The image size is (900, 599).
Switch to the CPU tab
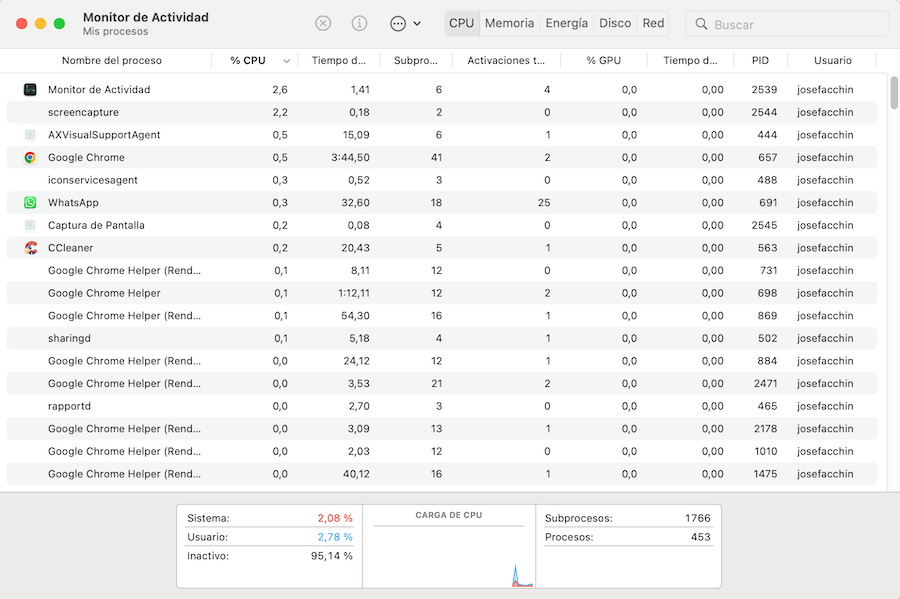pyautogui.click(x=461, y=24)
